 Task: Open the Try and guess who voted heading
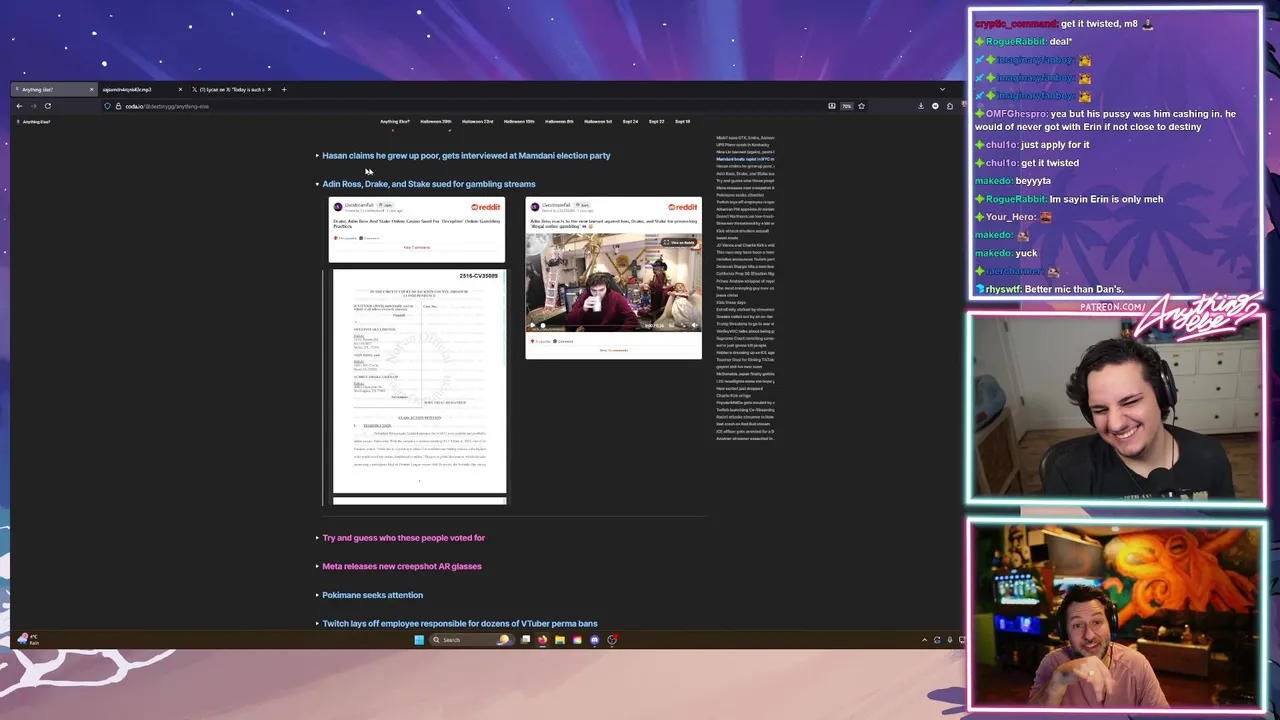[403, 538]
